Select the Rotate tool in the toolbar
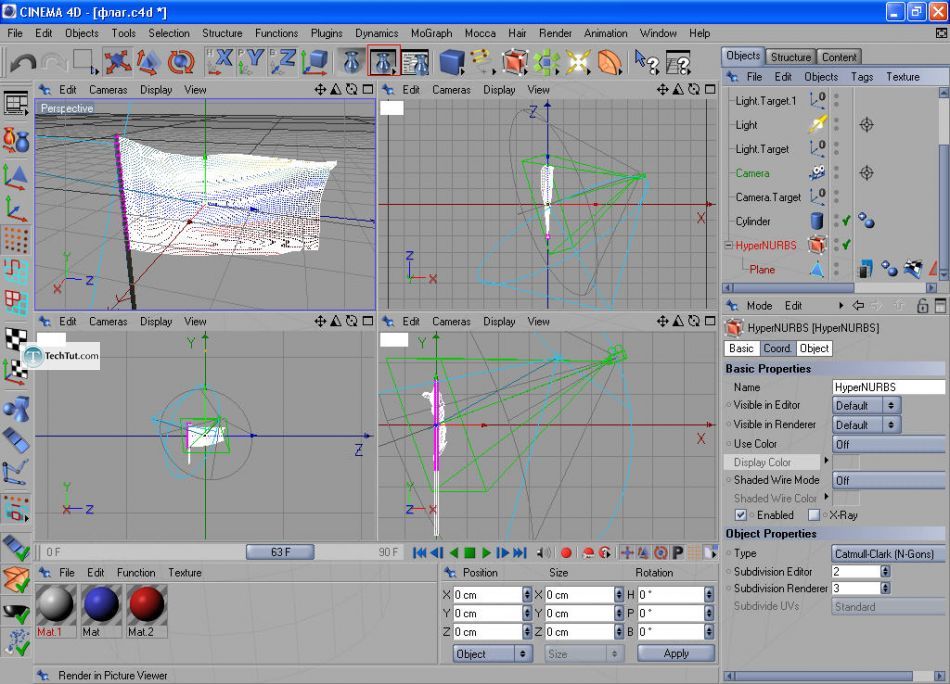This screenshot has width=950, height=684. [181, 63]
